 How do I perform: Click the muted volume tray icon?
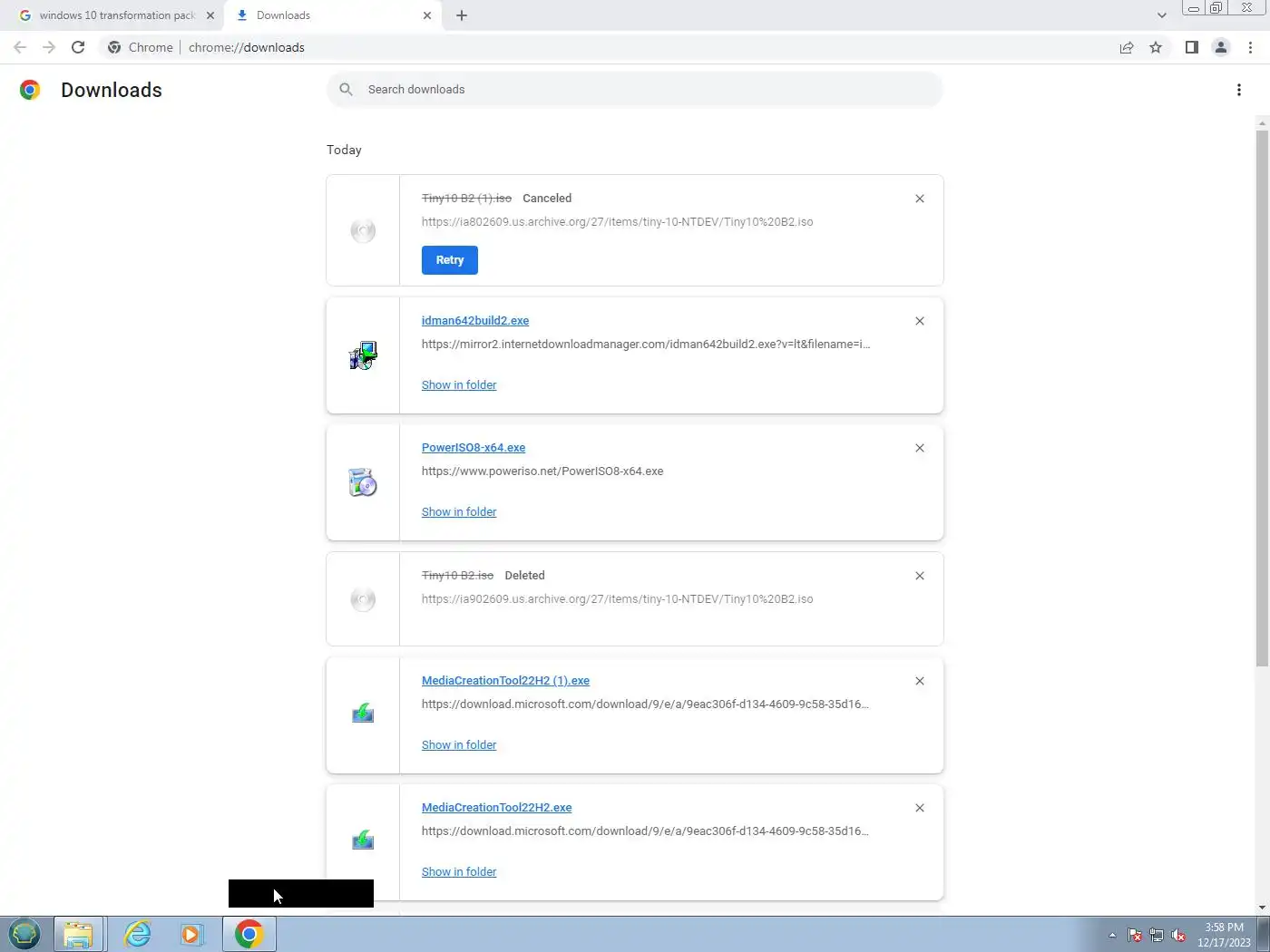tap(1178, 935)
